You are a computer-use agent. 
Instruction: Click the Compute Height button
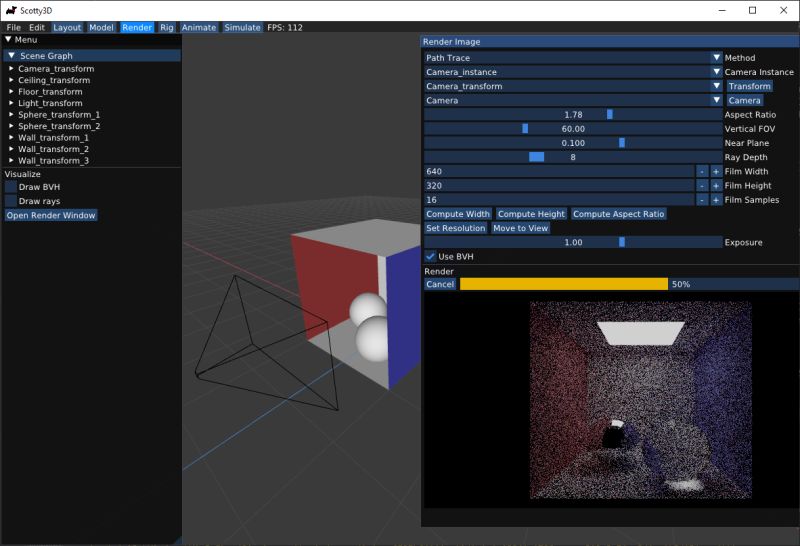pyautogui.click(x=531, y=214)
